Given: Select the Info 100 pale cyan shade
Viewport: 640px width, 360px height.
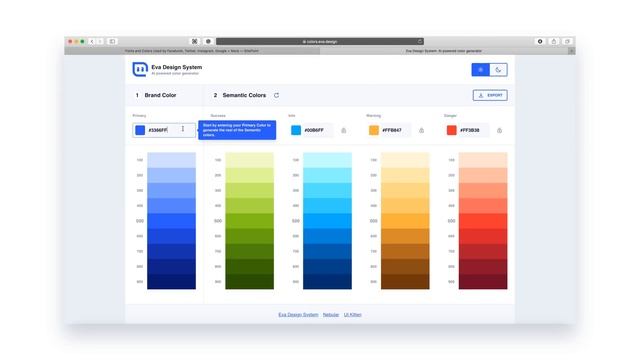Looking at the screenshot, I should pos(327,160).
